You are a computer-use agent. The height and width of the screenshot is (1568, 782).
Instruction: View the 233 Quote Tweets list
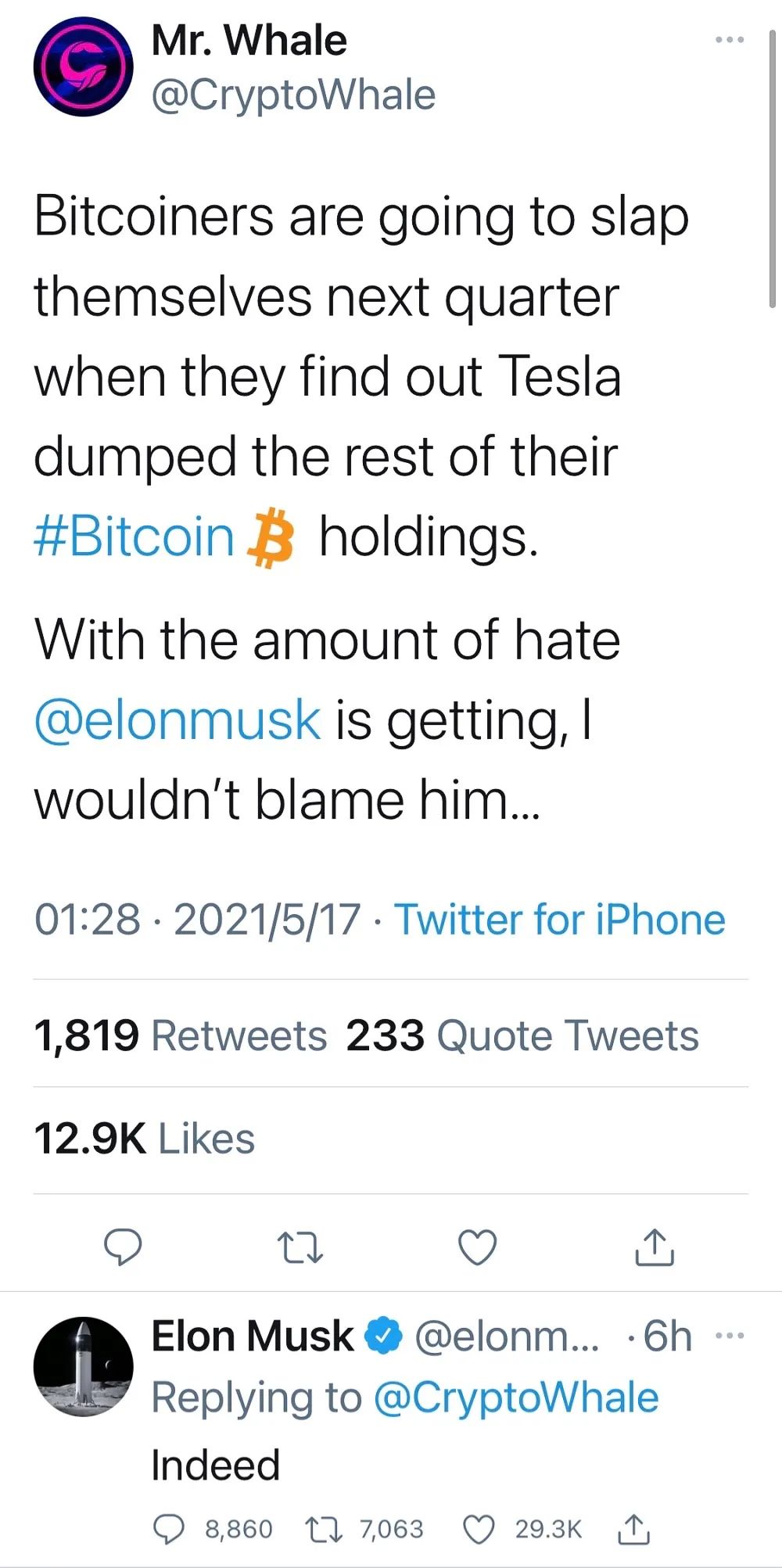click(x=522, y=1035)
